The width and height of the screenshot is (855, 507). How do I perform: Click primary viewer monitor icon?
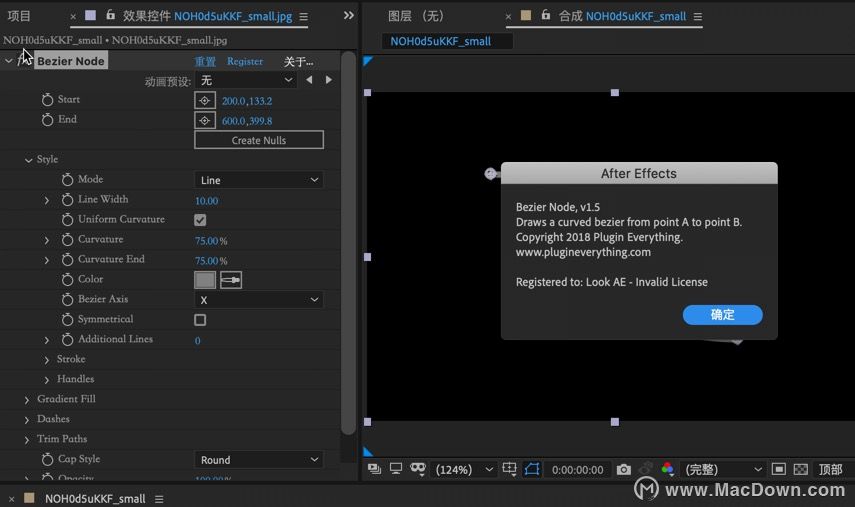(396, 469)
